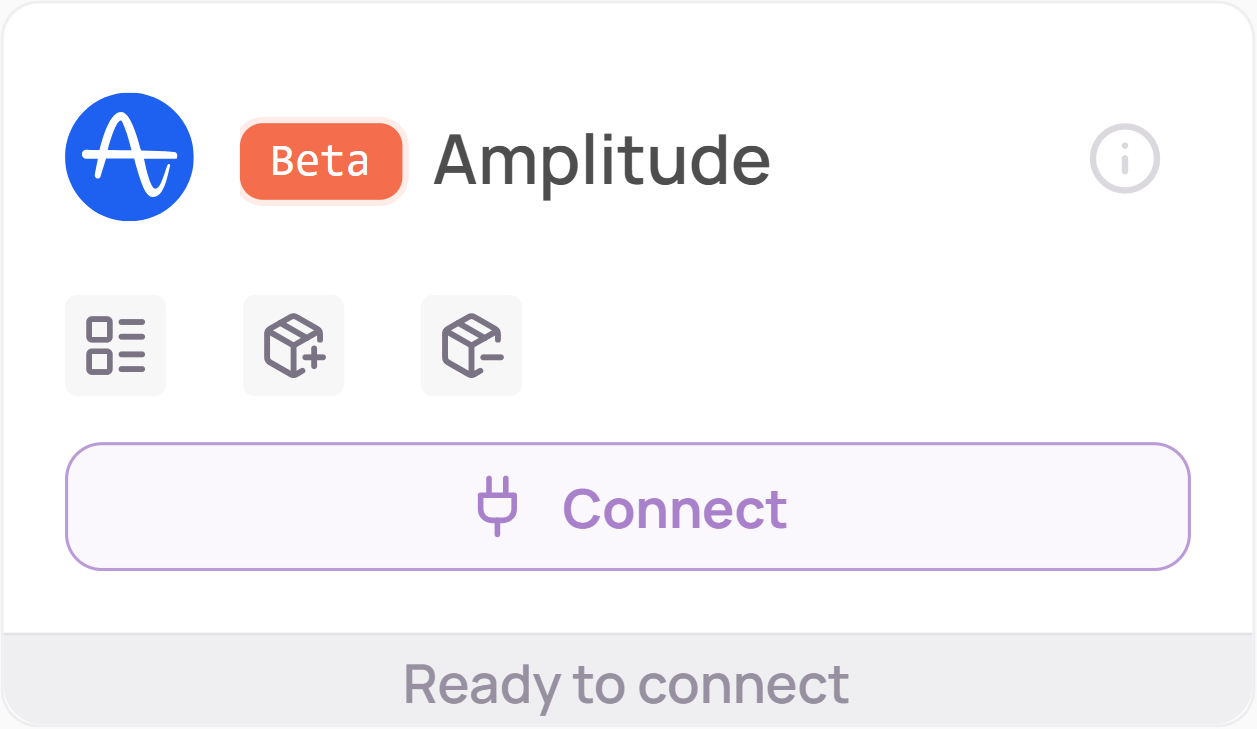Select the list layout icon
Image resolution: width=1257 pixels, height=729 pixels.
(116, 346)
